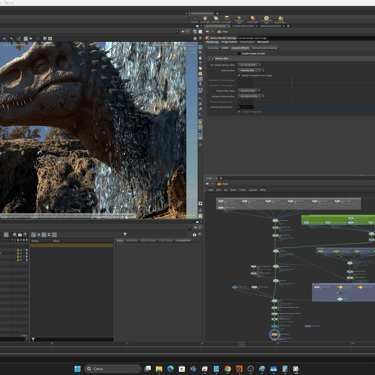
Task: Click the funnel filter icon above the details tabs
Action: pos(125,234)
